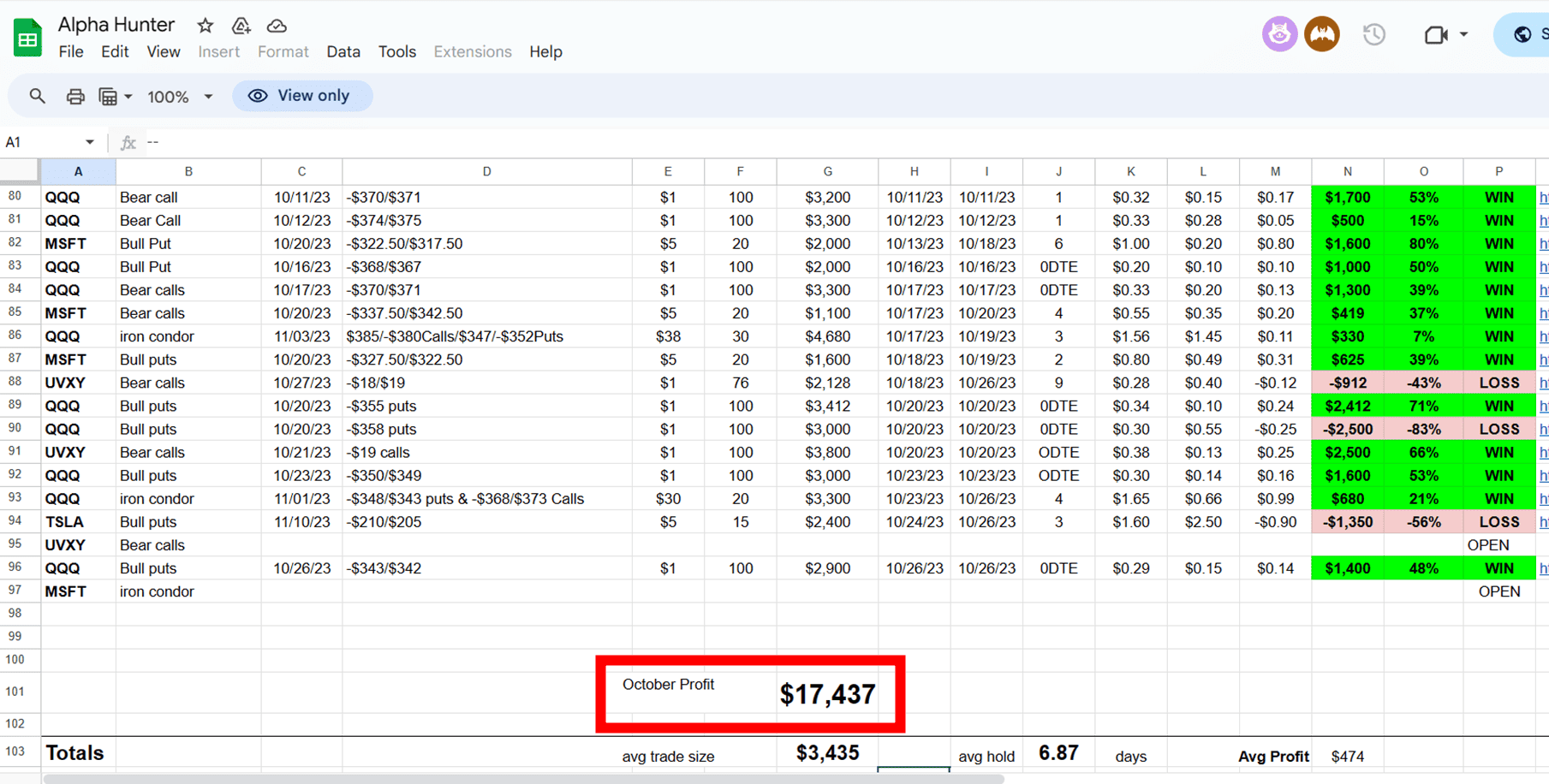
Task: Click the add to Drive shortcut icon
Action: (x=241, y=26)
